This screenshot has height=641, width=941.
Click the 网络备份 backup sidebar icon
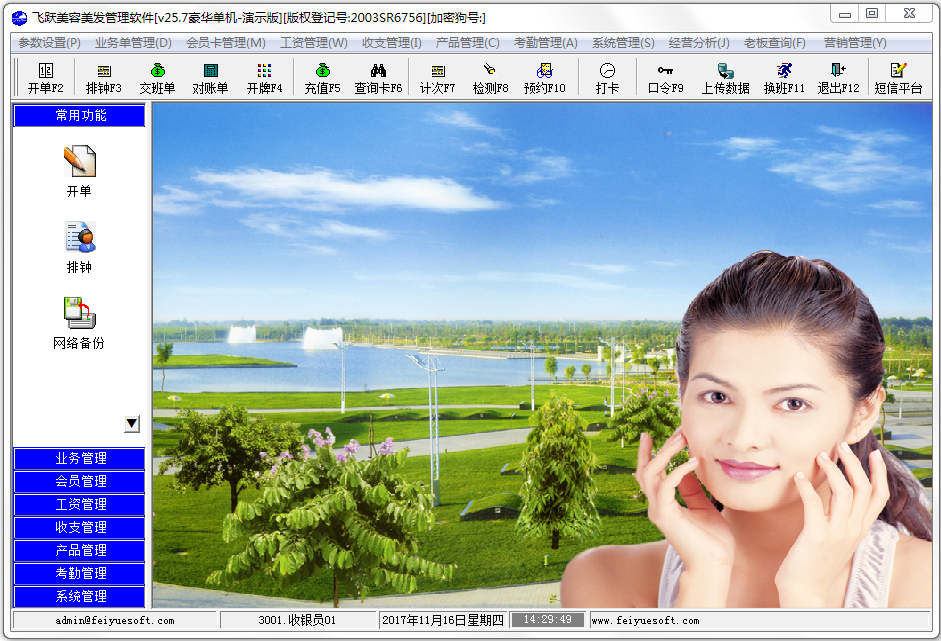coord(79,324)
